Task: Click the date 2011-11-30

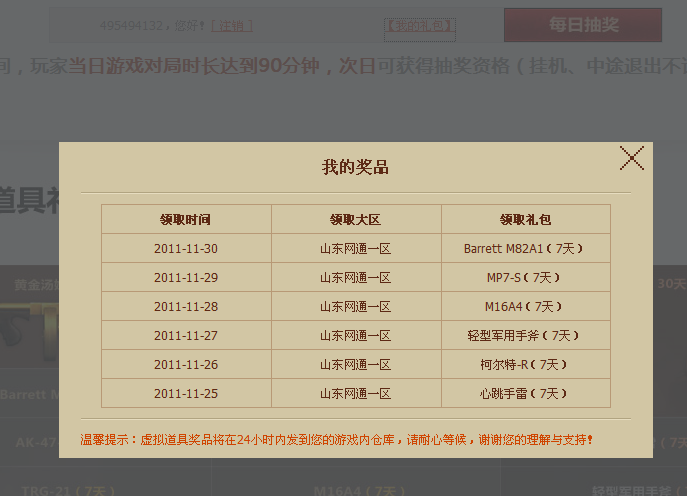Action: point(186,248)
